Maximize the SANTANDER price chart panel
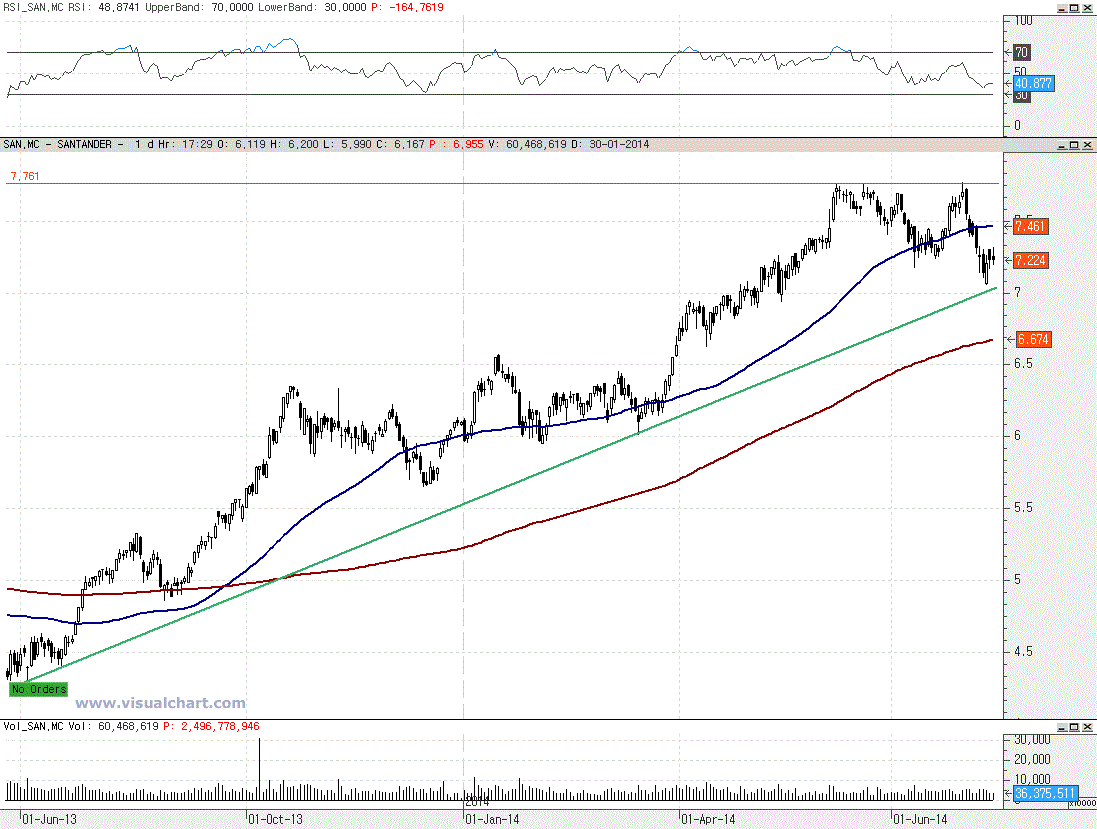 point(1075,145)
